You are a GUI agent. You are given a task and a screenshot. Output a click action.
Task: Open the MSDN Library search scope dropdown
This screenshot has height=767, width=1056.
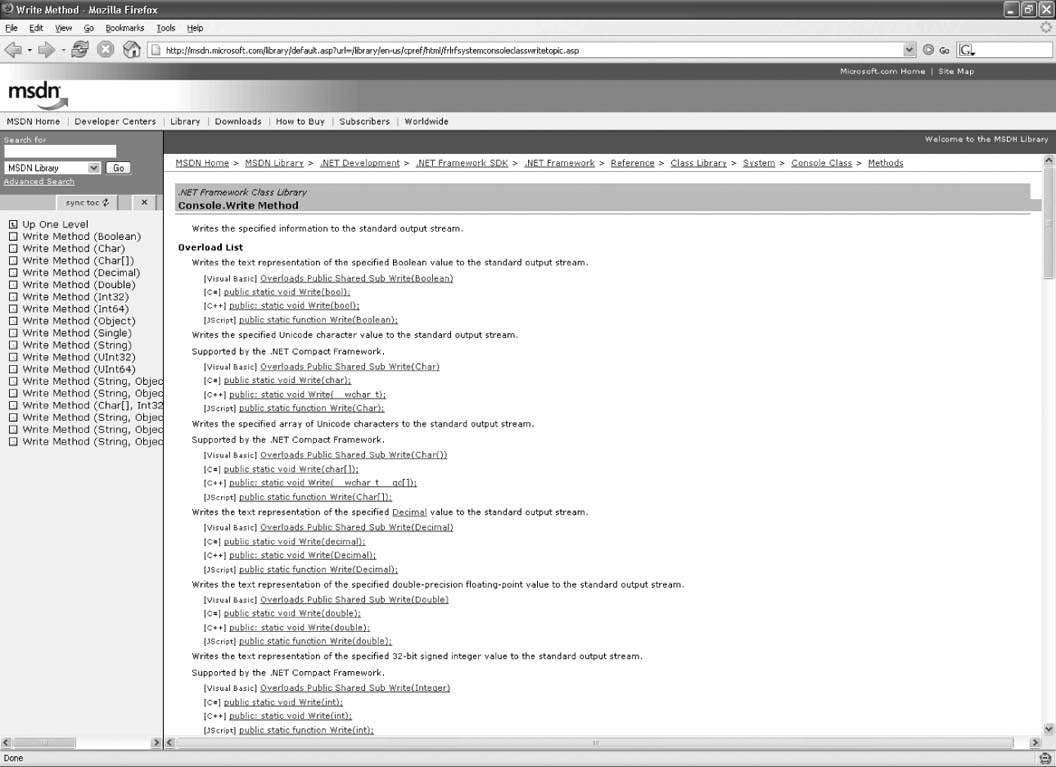(94, 168)
